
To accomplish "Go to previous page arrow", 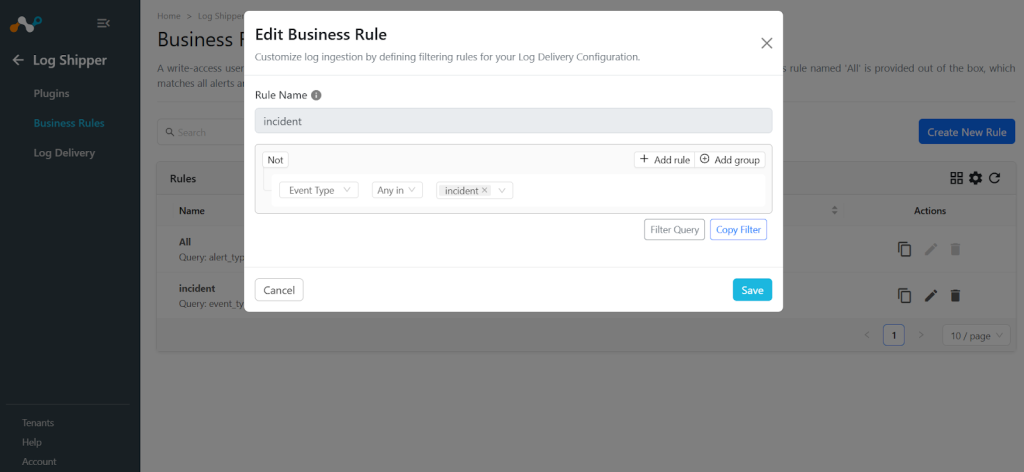I will 867,336.
